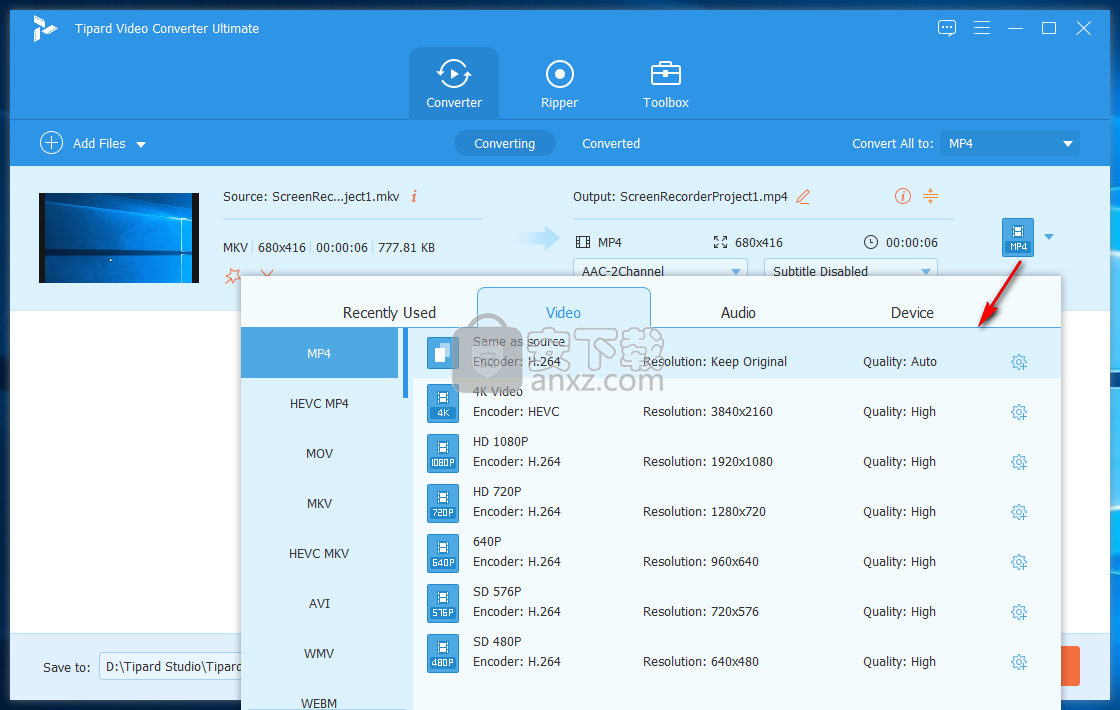
Task: Choose MP4 in the format list
Action: click(x=319, y=353)
